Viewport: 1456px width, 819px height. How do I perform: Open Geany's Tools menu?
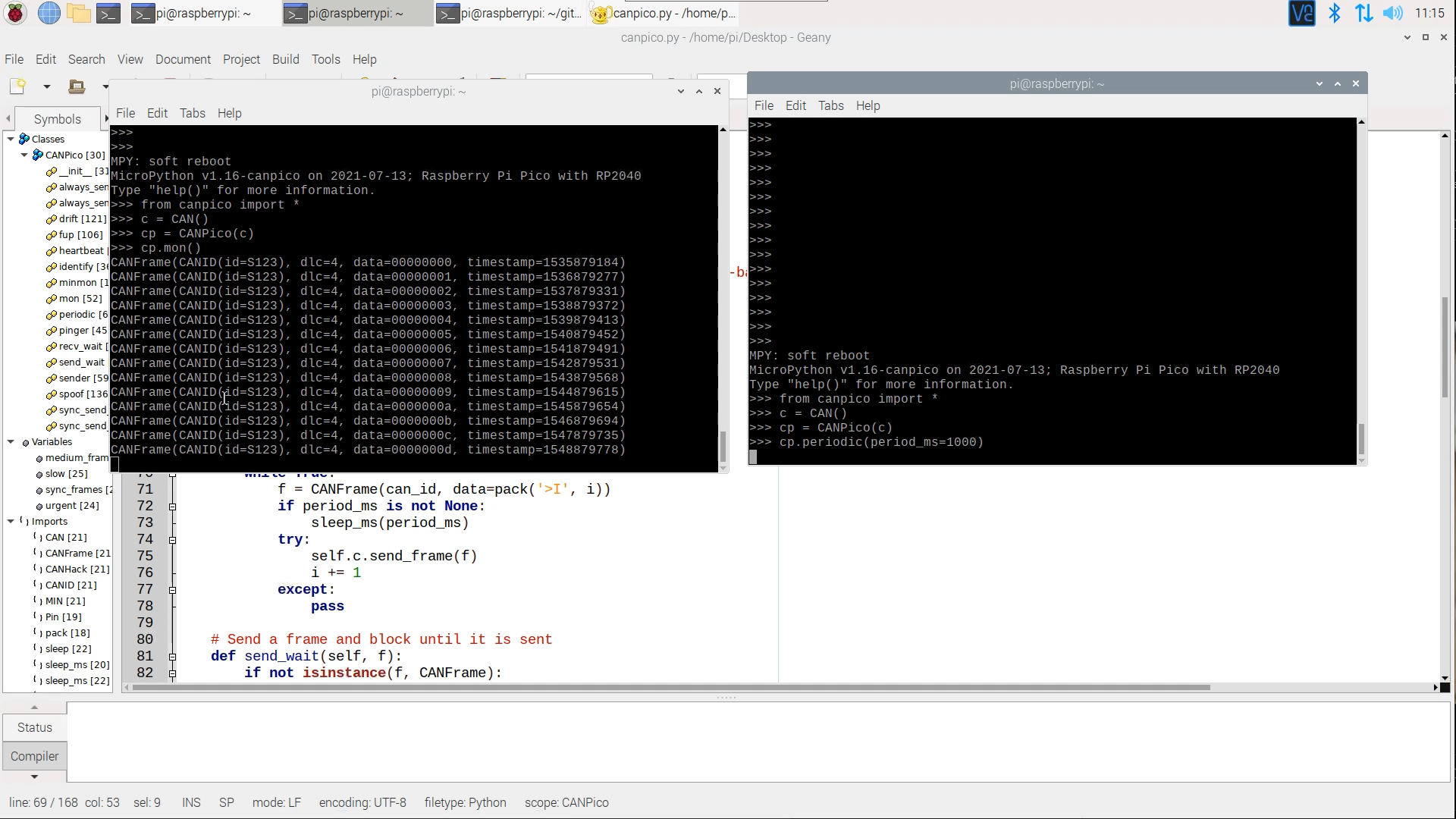click(325, 59)
